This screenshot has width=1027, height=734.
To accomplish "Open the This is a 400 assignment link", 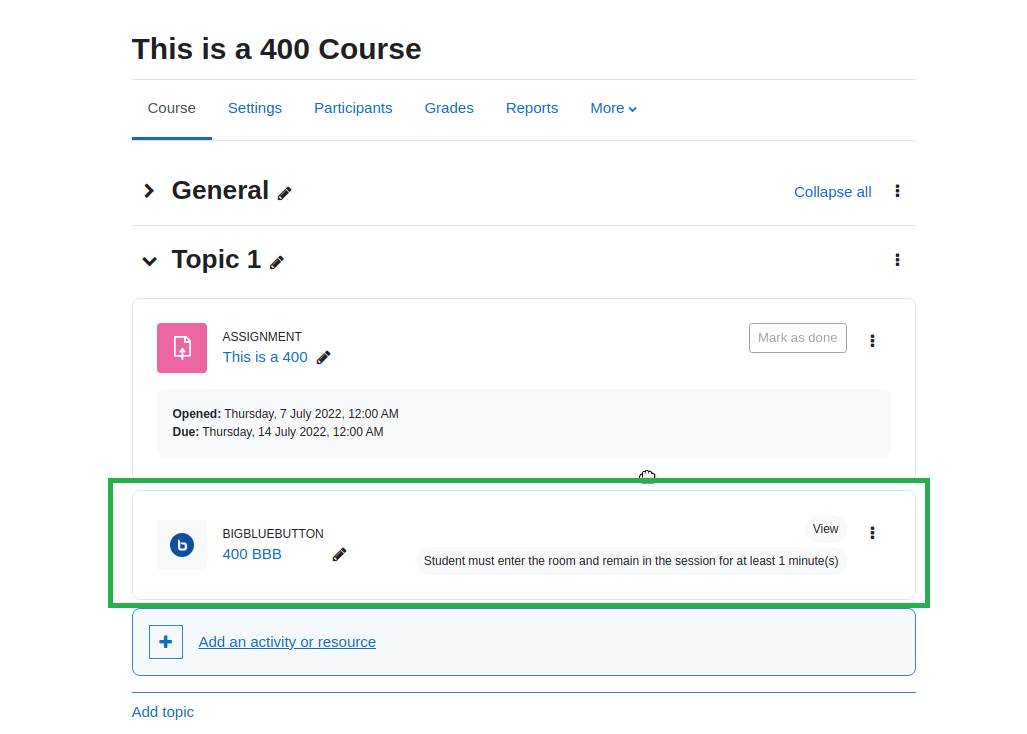I will 265,358.
